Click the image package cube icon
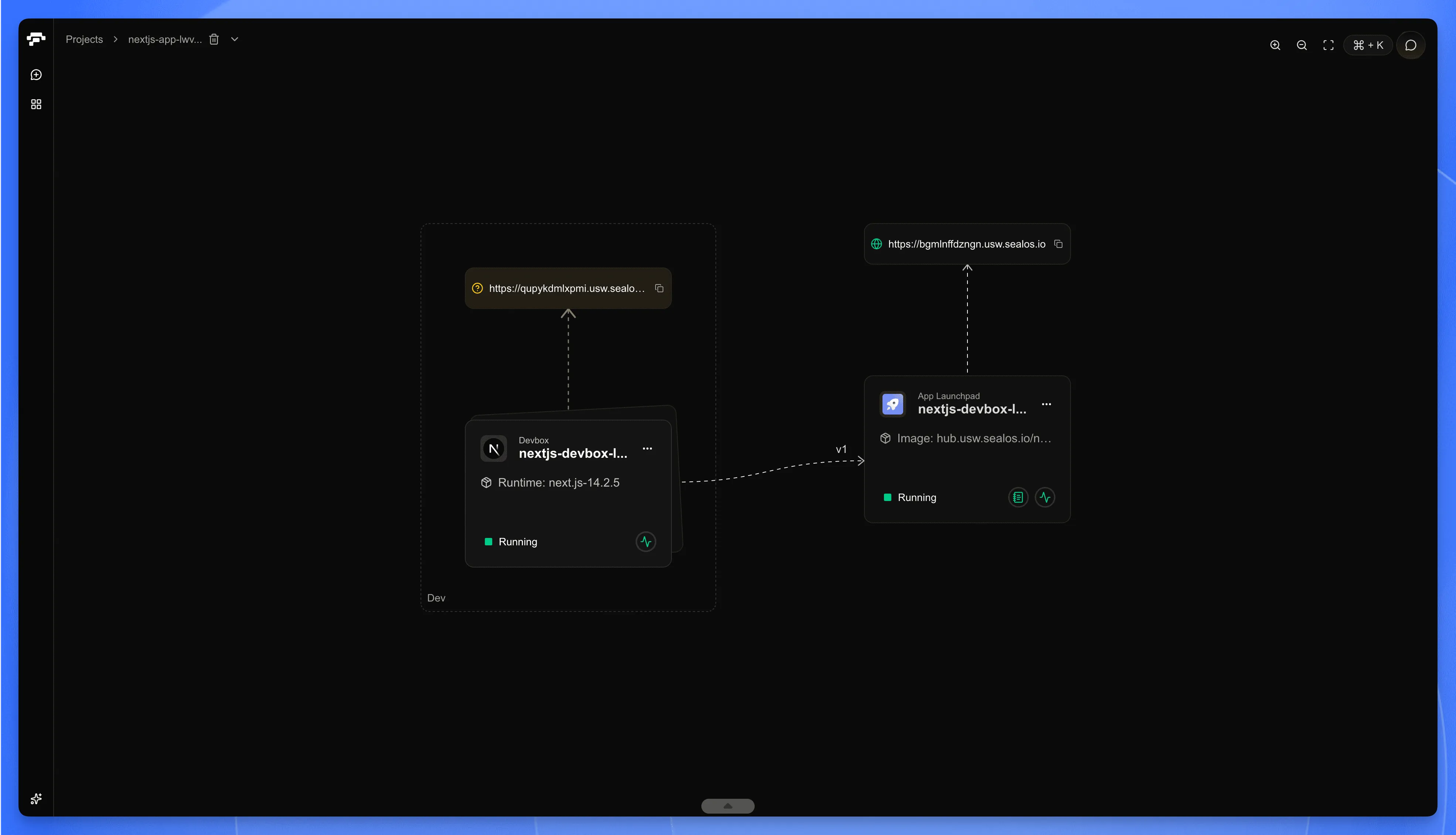This screenshot has height=835, width=1456. [885, 439]
